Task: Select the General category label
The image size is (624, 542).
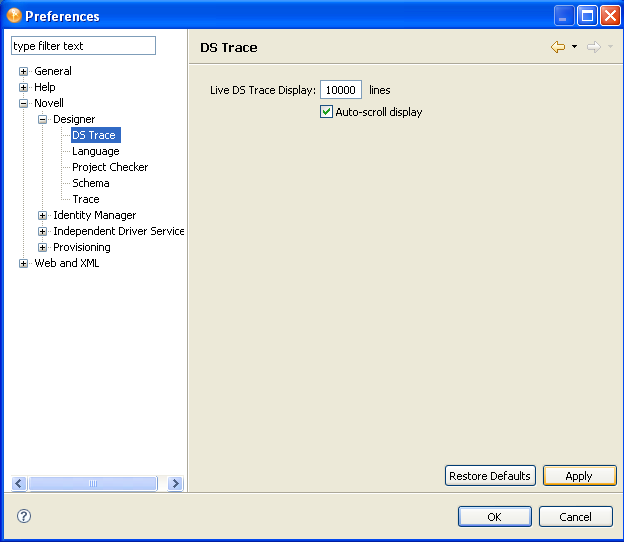Action: tap(53, 71)
